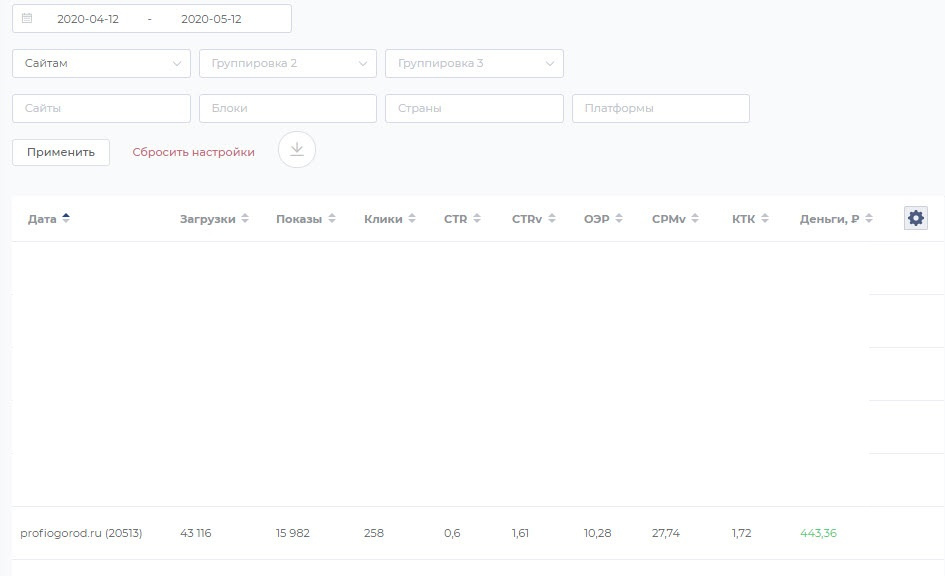
Task: Click the calendar icon in date range
Action: [27, 18]
